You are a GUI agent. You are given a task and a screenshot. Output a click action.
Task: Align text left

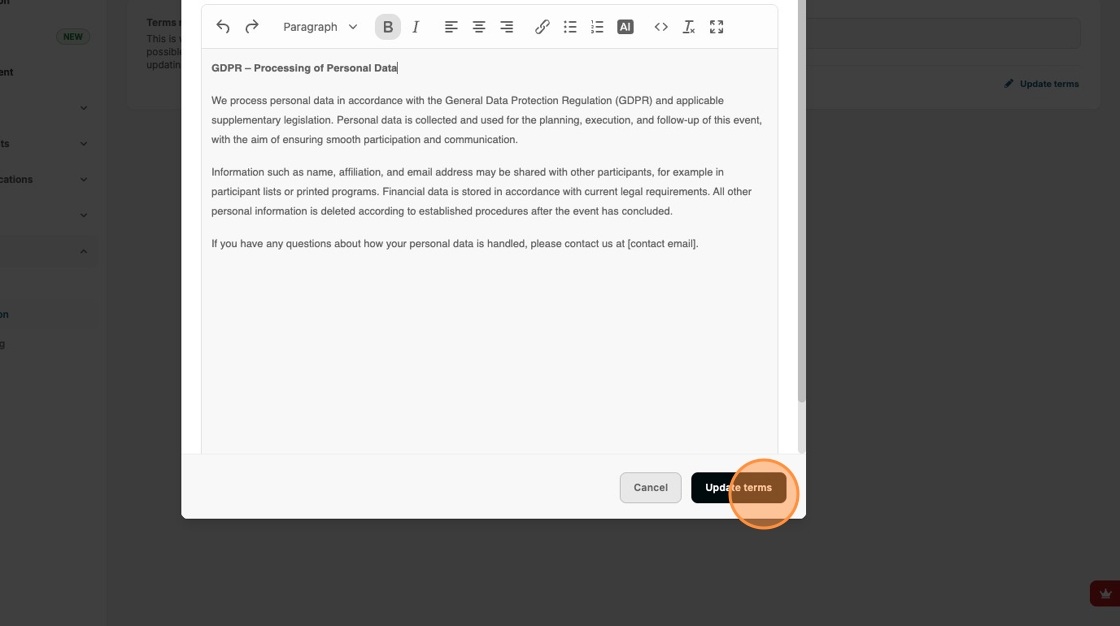(451, 26)
